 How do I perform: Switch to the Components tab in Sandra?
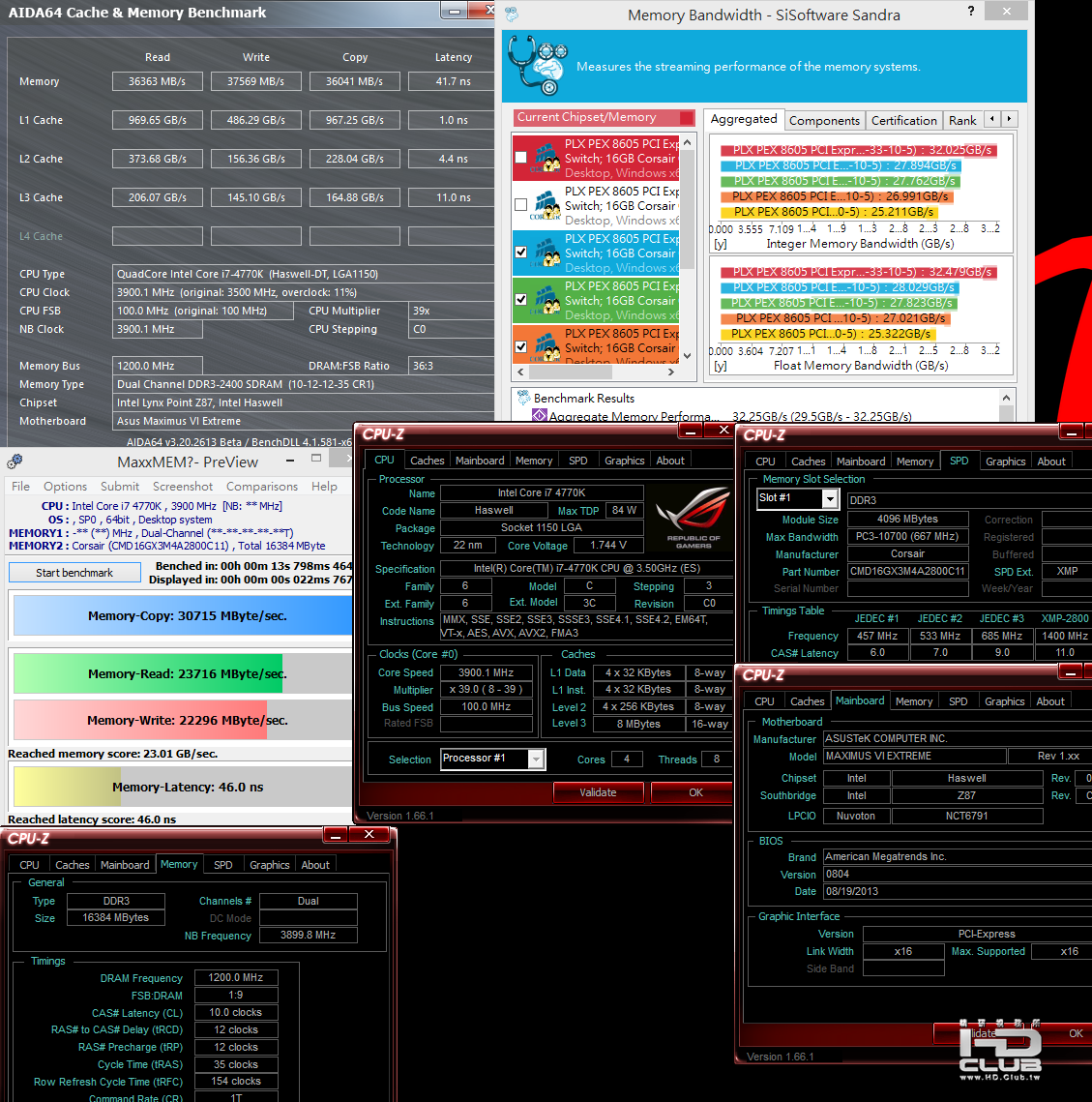(x=824, y=120)
